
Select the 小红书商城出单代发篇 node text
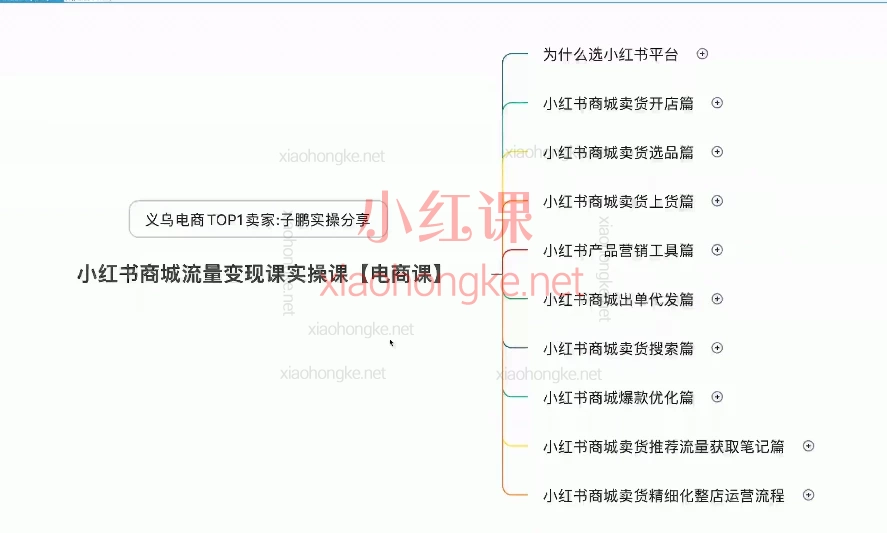click(618, 299)
